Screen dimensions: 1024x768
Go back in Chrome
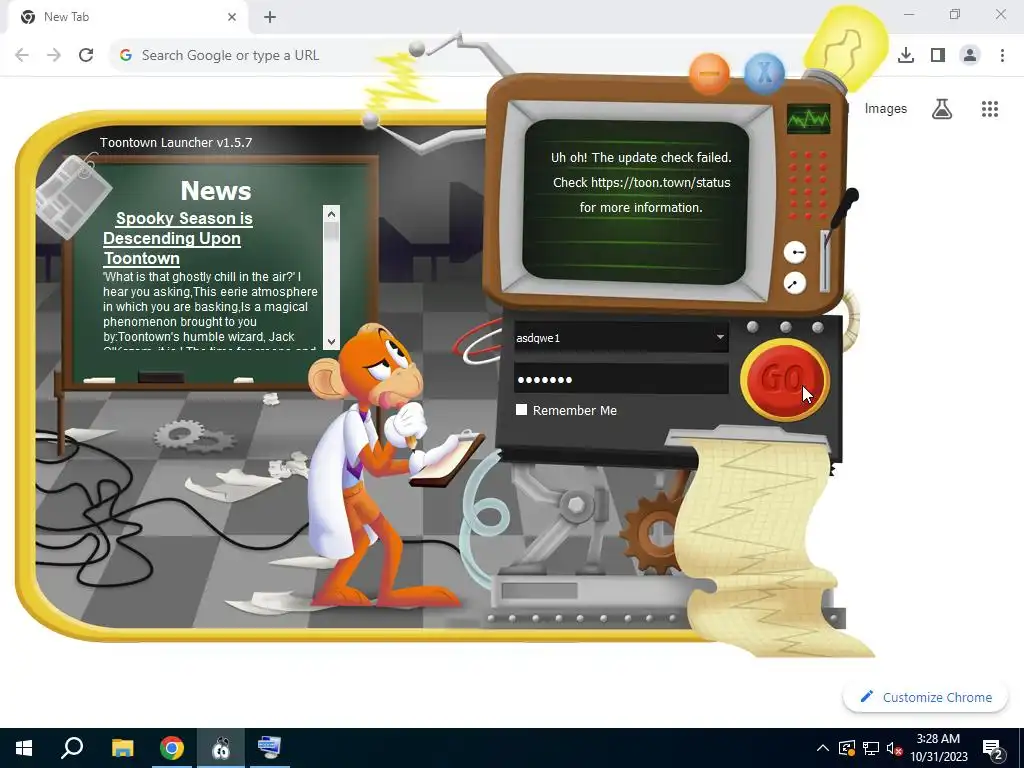click(x=22, y=56)
